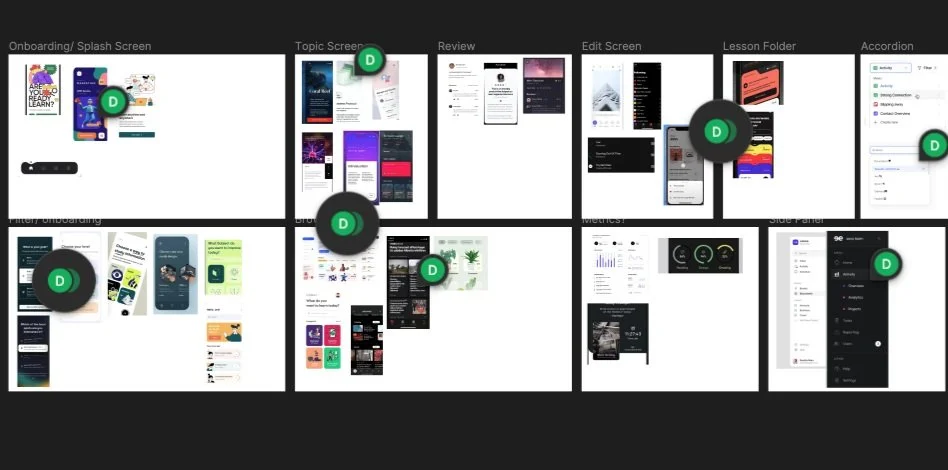Click the lime green subject selection card
The height and width of the screenshot is (470, 948).
[x=224, y=267]
